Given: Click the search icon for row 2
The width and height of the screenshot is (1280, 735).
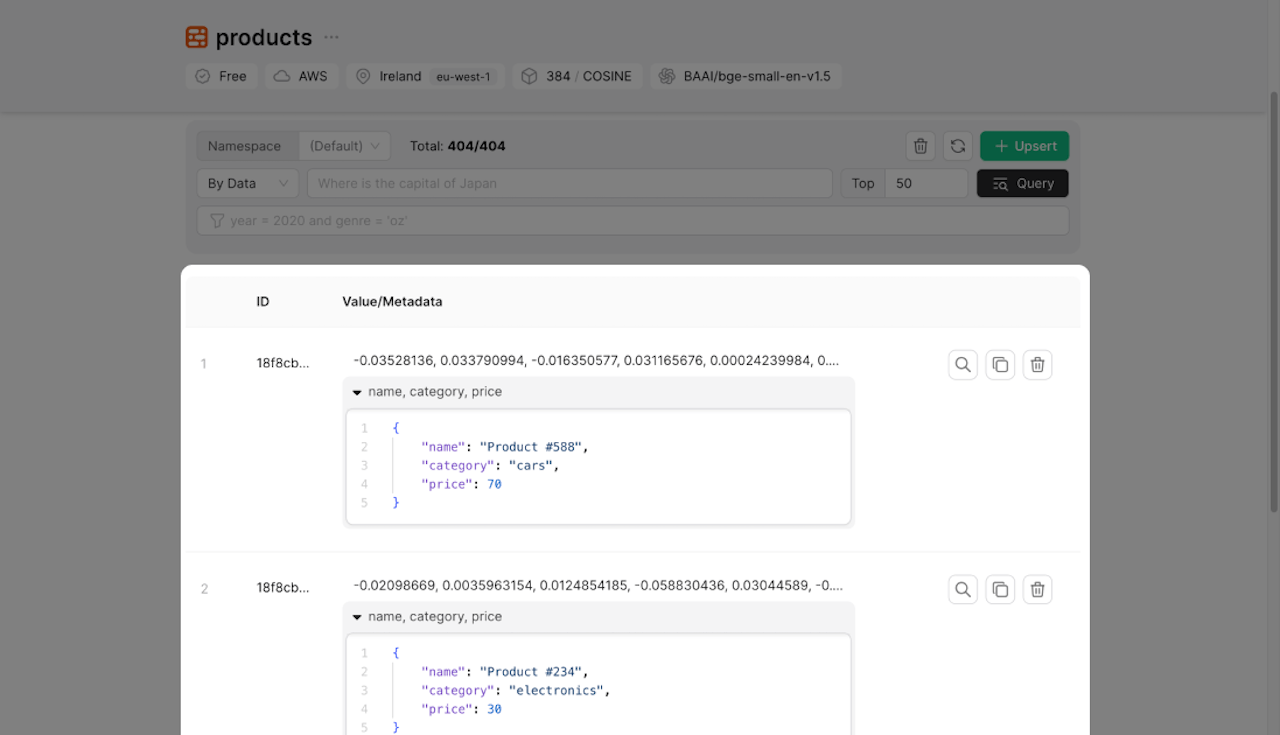Looking at the screenshot, I should [x=962, y=590].
